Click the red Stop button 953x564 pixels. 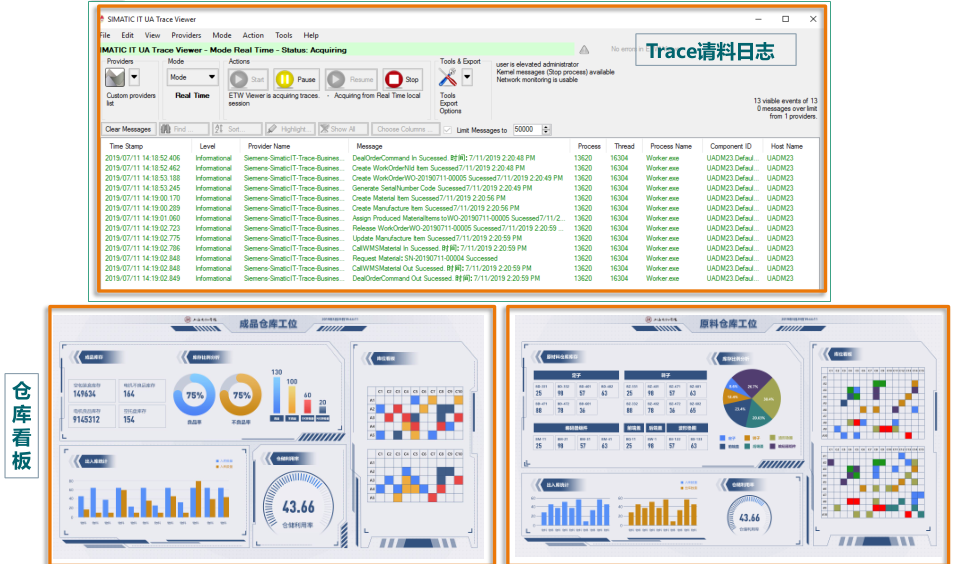pyautogui.click(x=402, y=79)
